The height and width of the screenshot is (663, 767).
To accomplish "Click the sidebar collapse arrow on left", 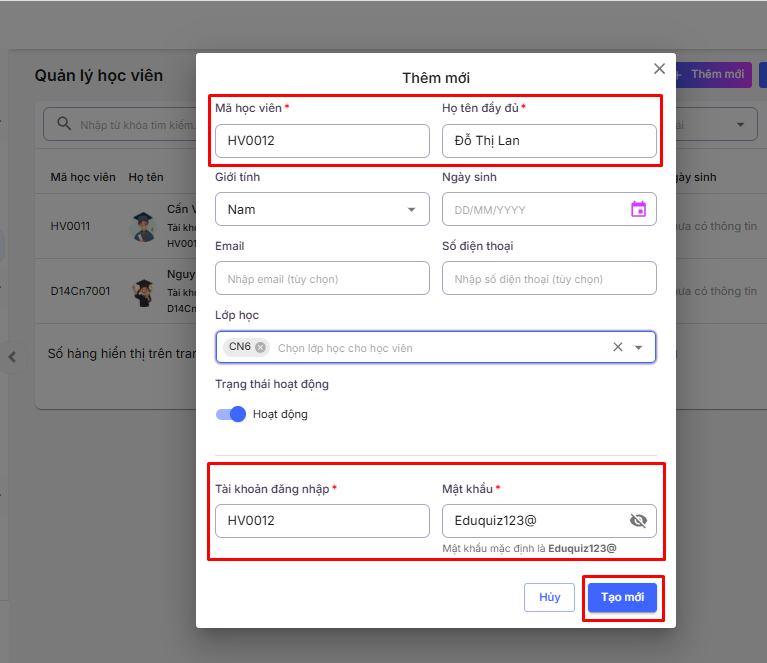I will (12, 357).
